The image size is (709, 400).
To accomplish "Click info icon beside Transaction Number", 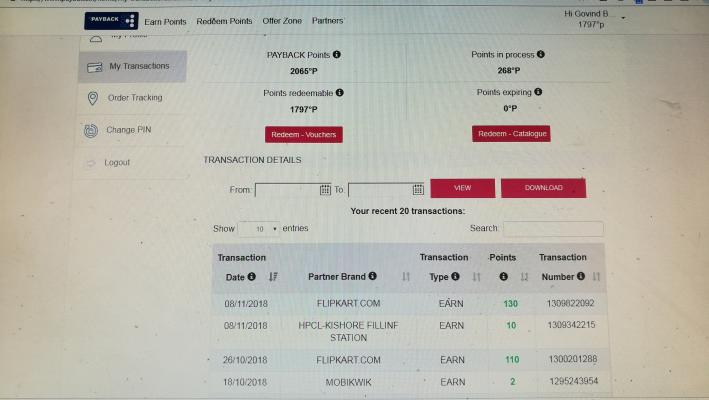I will [x=581, y=276].
